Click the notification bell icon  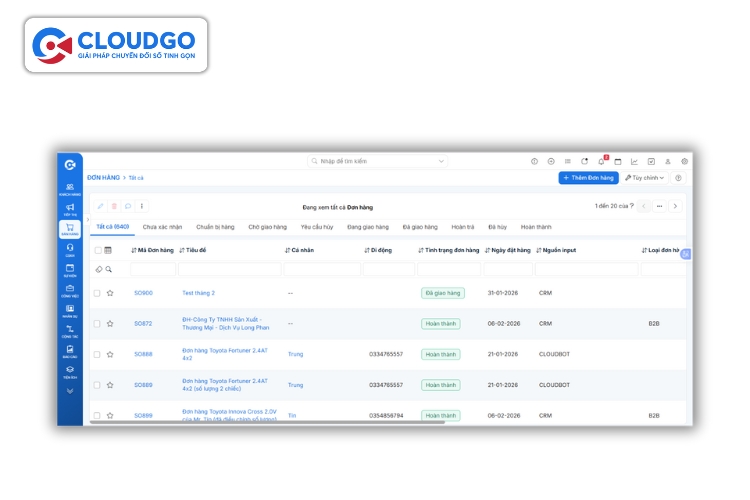(601, 161)
